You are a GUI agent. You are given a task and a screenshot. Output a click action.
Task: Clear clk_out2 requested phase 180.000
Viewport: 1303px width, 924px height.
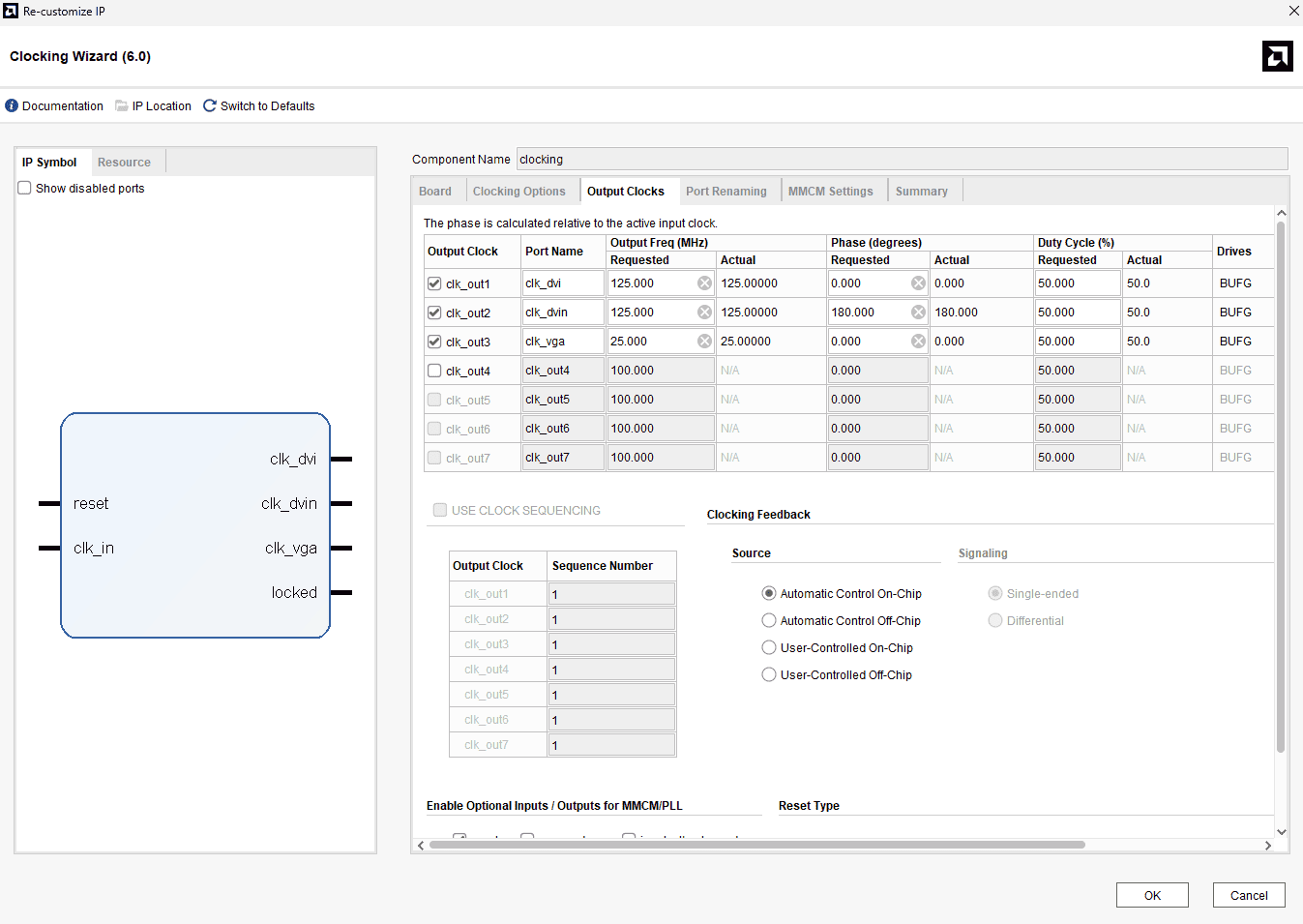918,313
